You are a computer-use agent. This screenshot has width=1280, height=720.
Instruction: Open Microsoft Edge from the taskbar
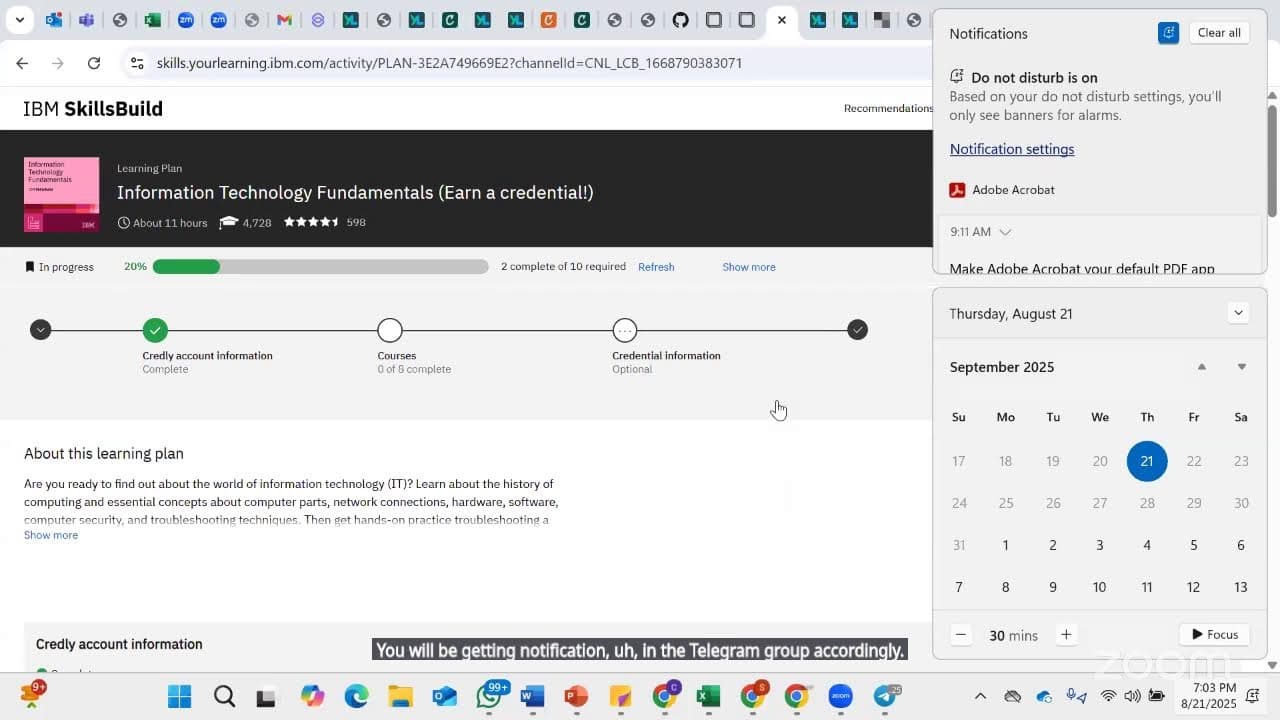(x=356, y=696)
